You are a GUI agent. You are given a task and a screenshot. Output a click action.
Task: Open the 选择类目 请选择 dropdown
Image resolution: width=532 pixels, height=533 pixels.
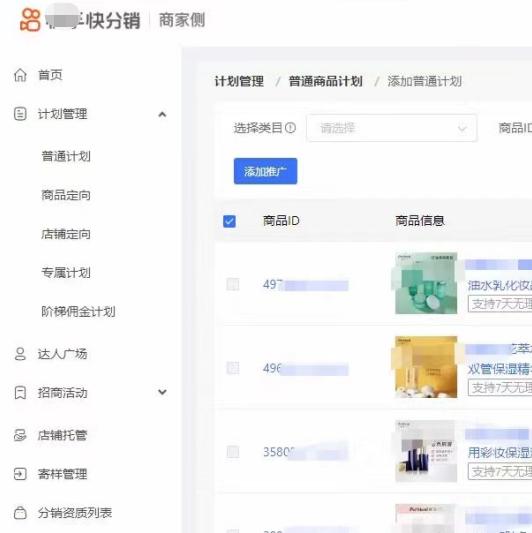click(392, 128)
